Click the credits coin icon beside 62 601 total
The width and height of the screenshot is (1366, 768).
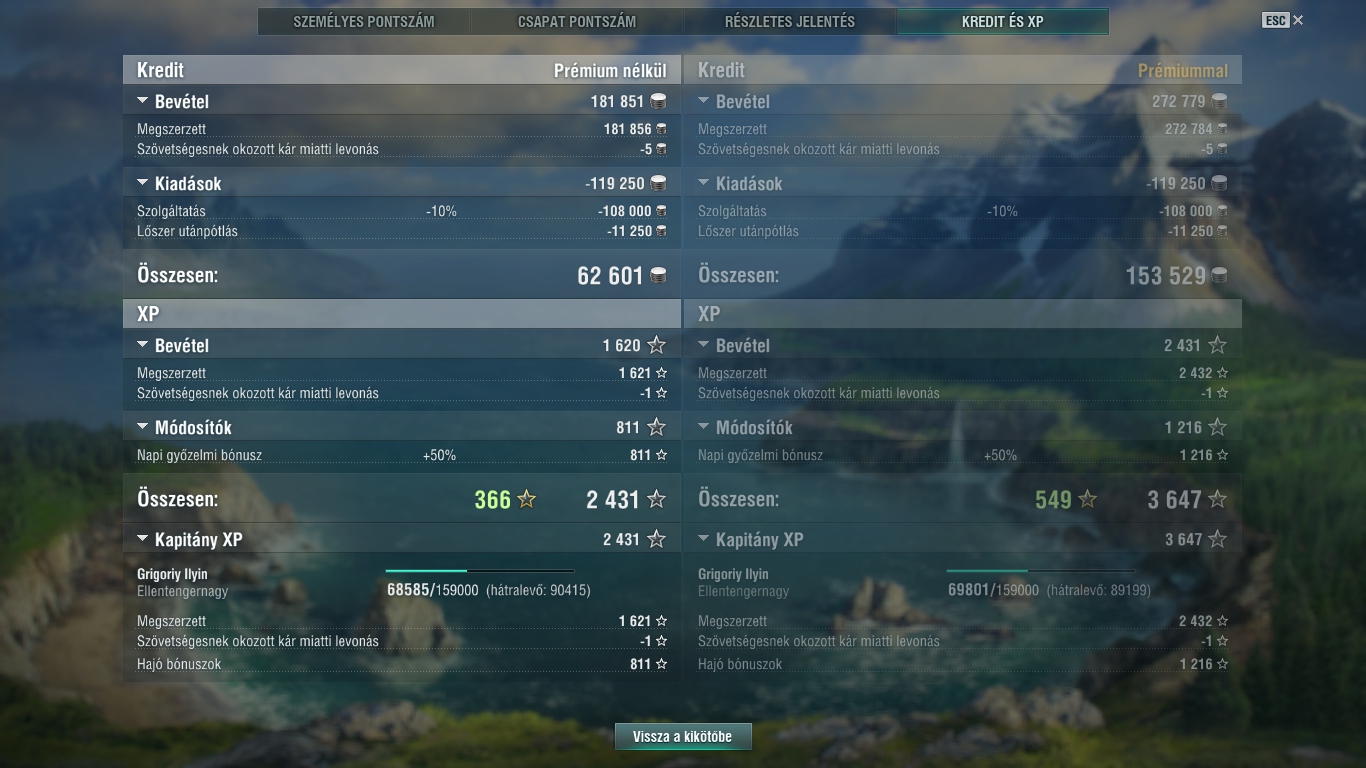tap(658, 275)
